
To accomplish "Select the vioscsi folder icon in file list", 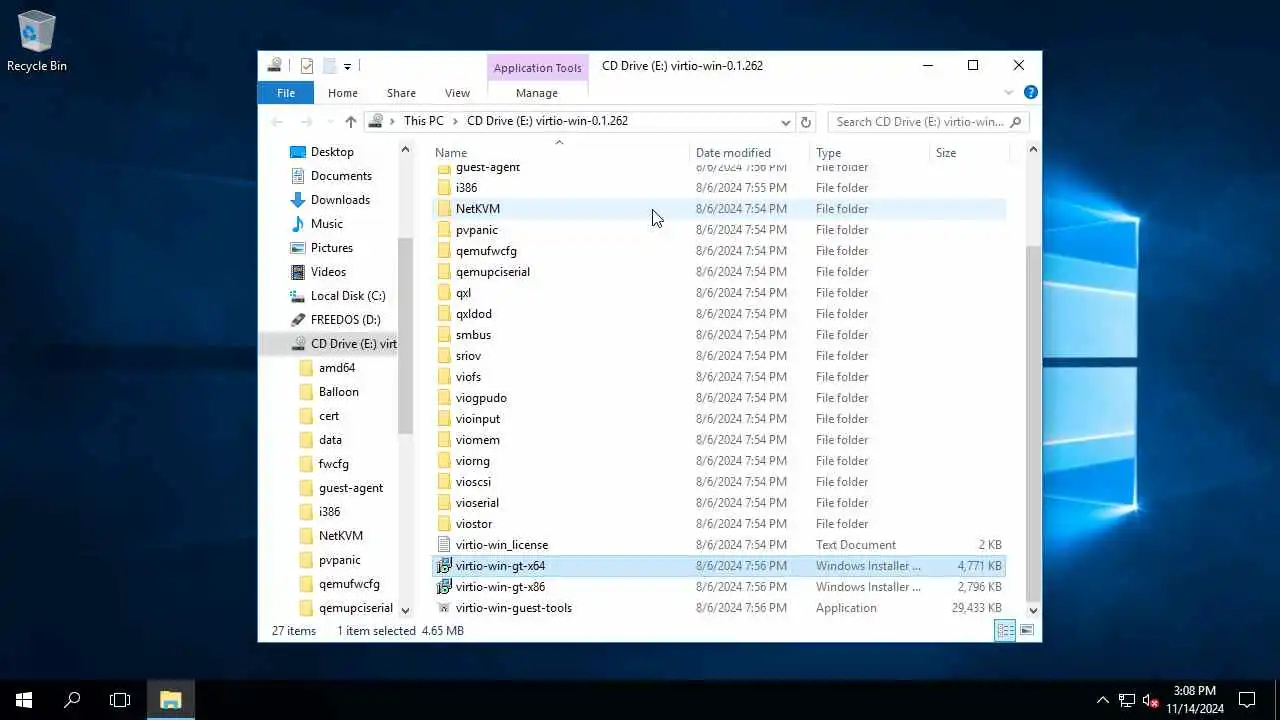I will click(444, 482).
